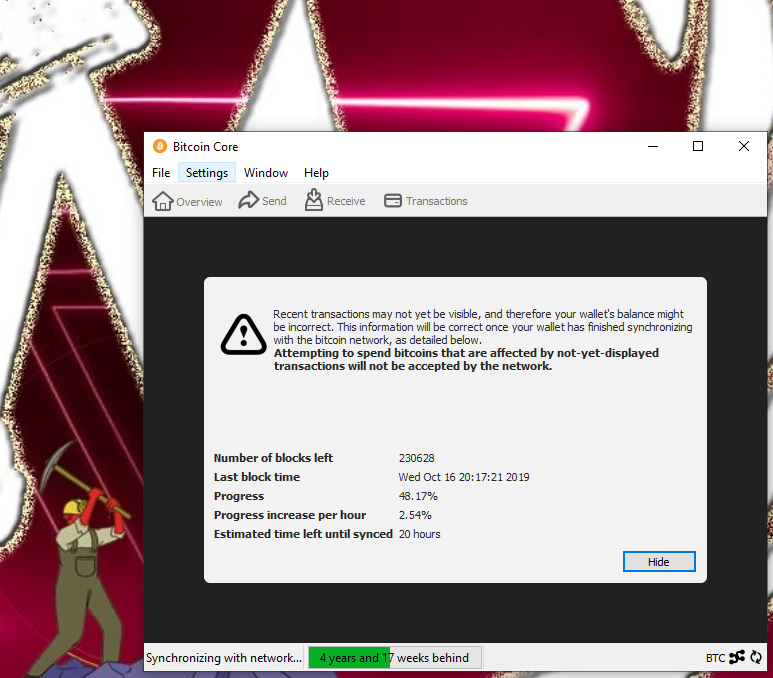Maximize the Bitcoin Core window
Screen dimensions: 773x678
698,146
